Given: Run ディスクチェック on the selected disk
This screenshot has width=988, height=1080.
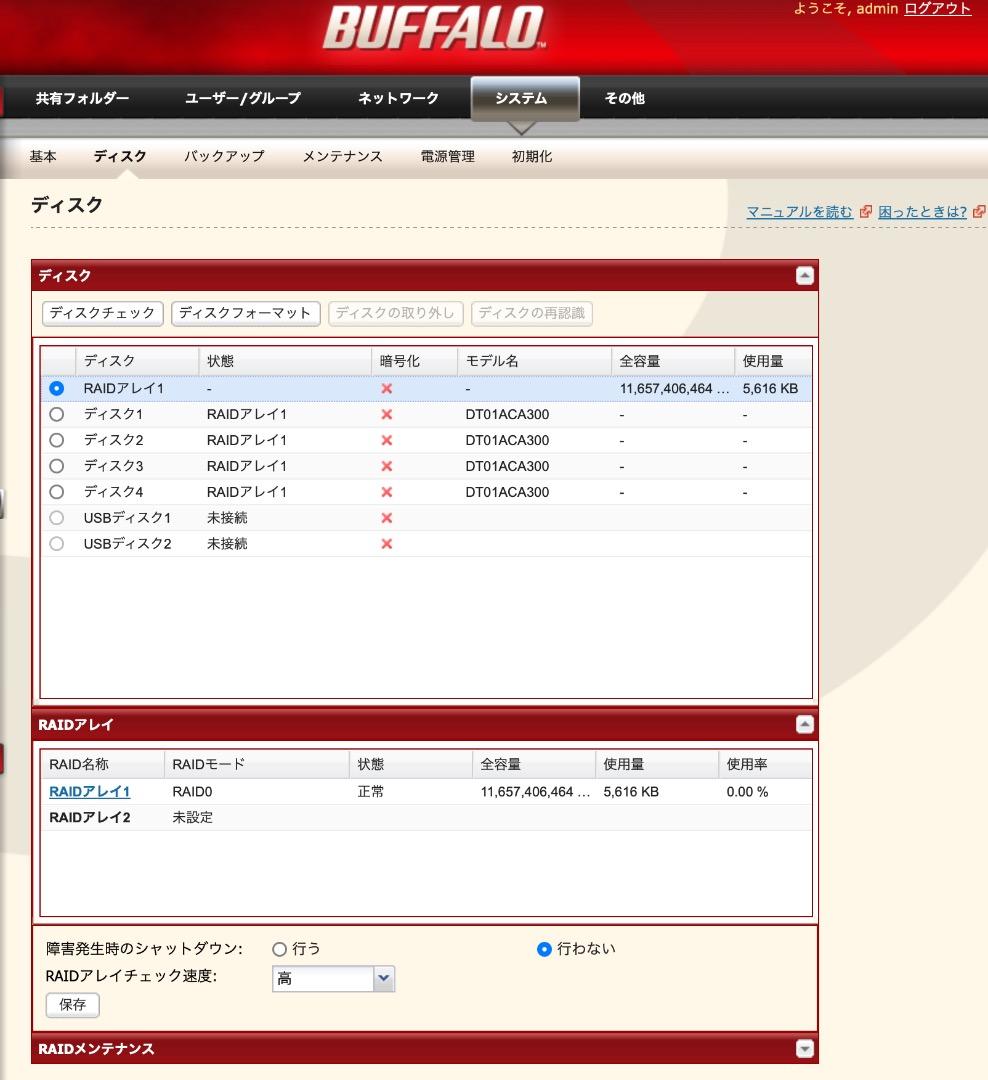Looking at the screenshot, I should tap(100, 313).
